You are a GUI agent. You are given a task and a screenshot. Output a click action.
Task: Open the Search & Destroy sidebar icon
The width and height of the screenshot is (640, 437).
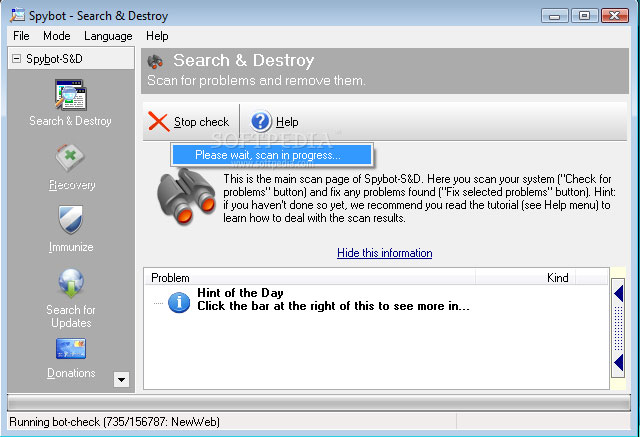click(x=71, y=95)
